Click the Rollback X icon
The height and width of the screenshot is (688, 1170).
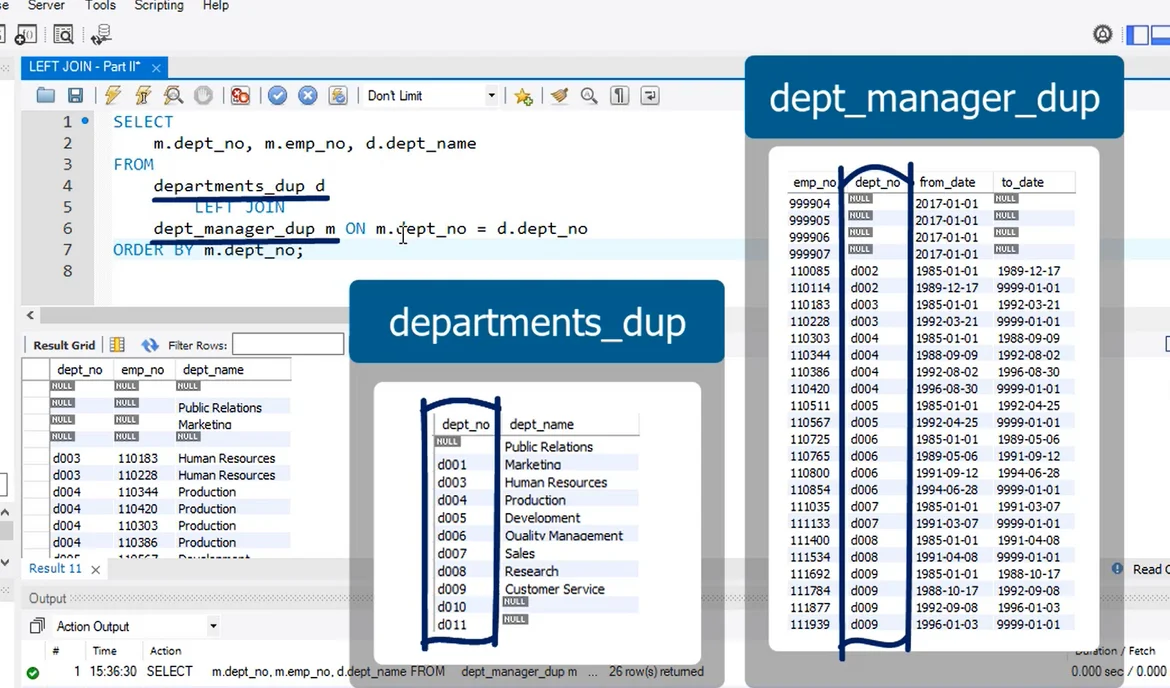(308, 96)
